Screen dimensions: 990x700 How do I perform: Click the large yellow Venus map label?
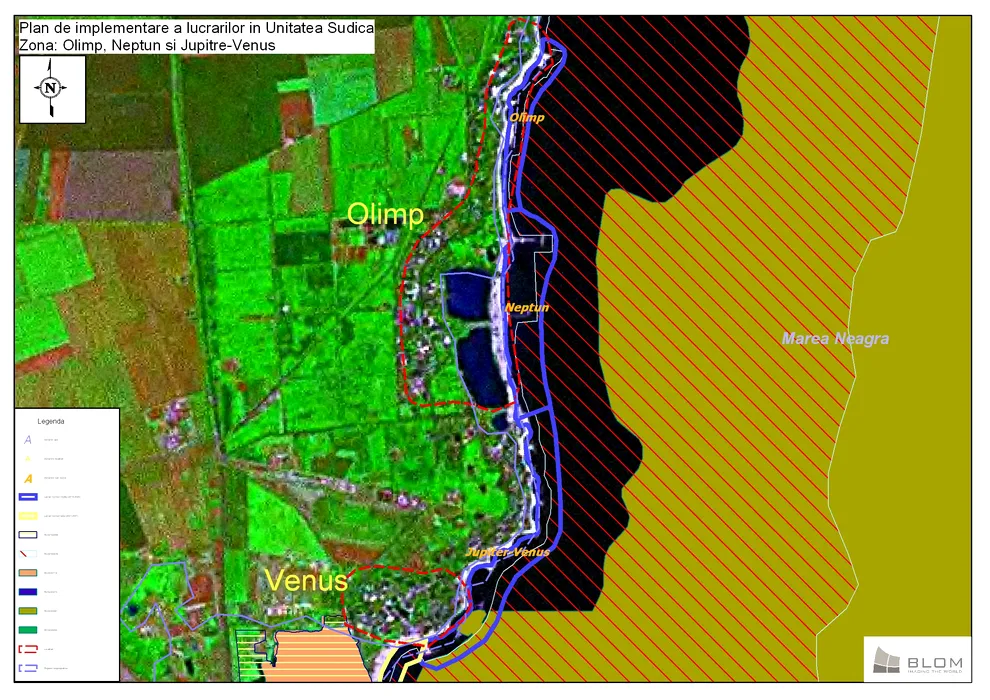305,580
